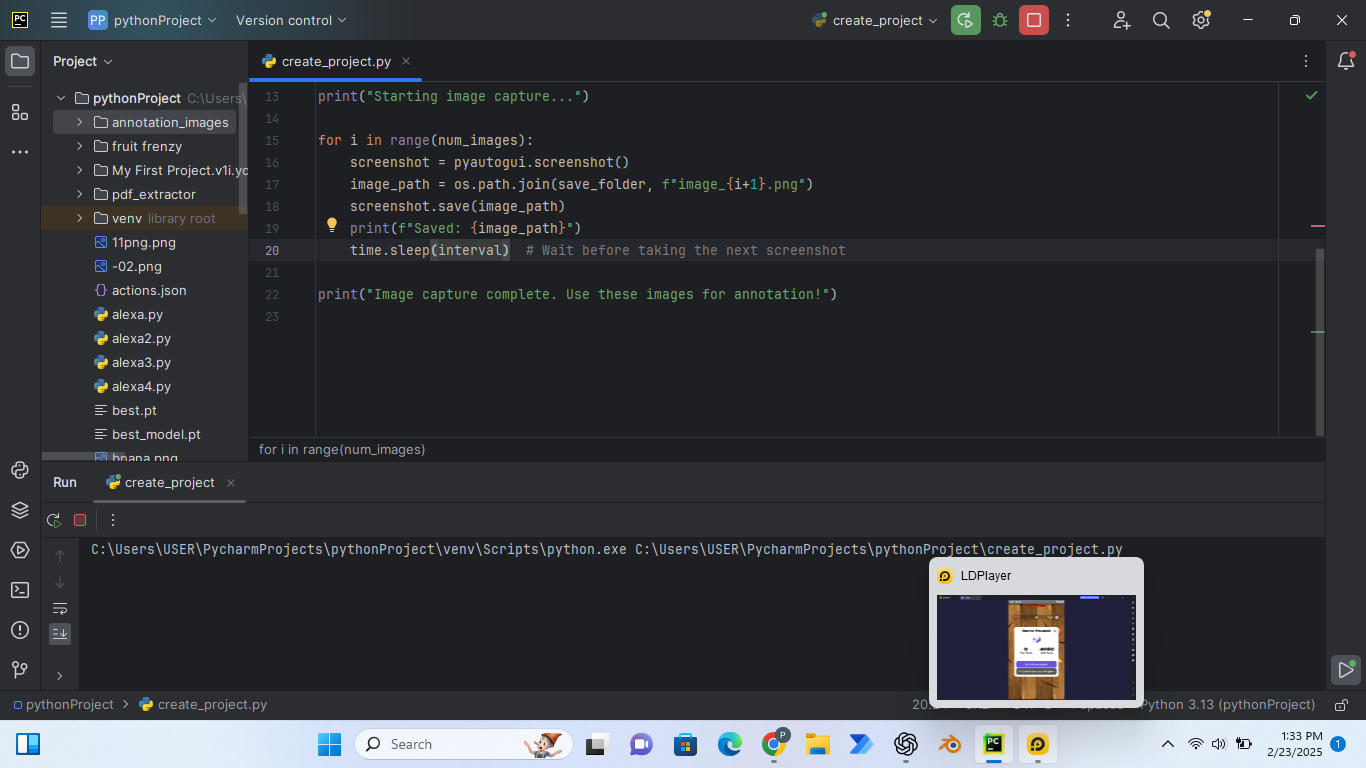1366x768 pixels.
Task: Select the create_project.py editor tab
Action: (x=335, y=61)
